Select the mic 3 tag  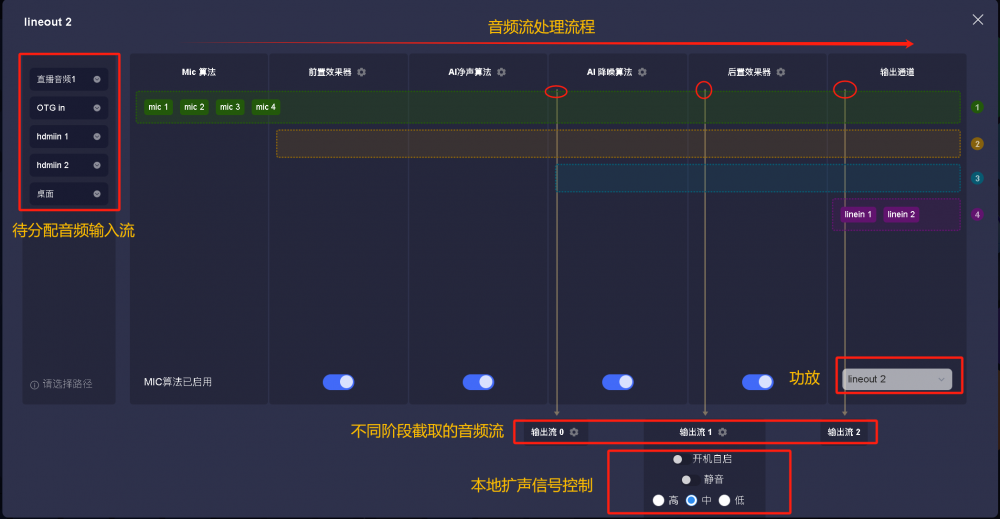(230, 107)
